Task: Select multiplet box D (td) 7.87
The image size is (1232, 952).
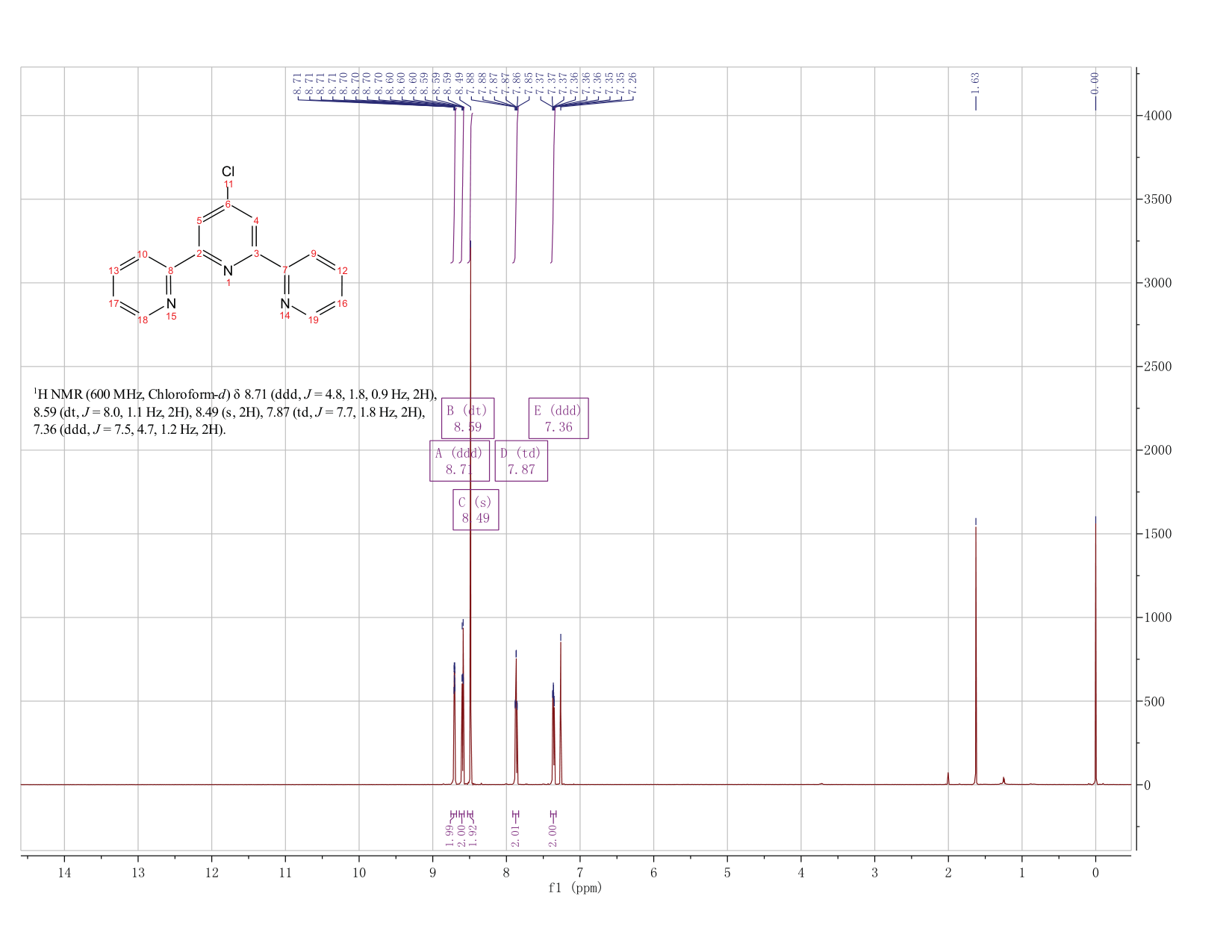Action: click(521, 461)
